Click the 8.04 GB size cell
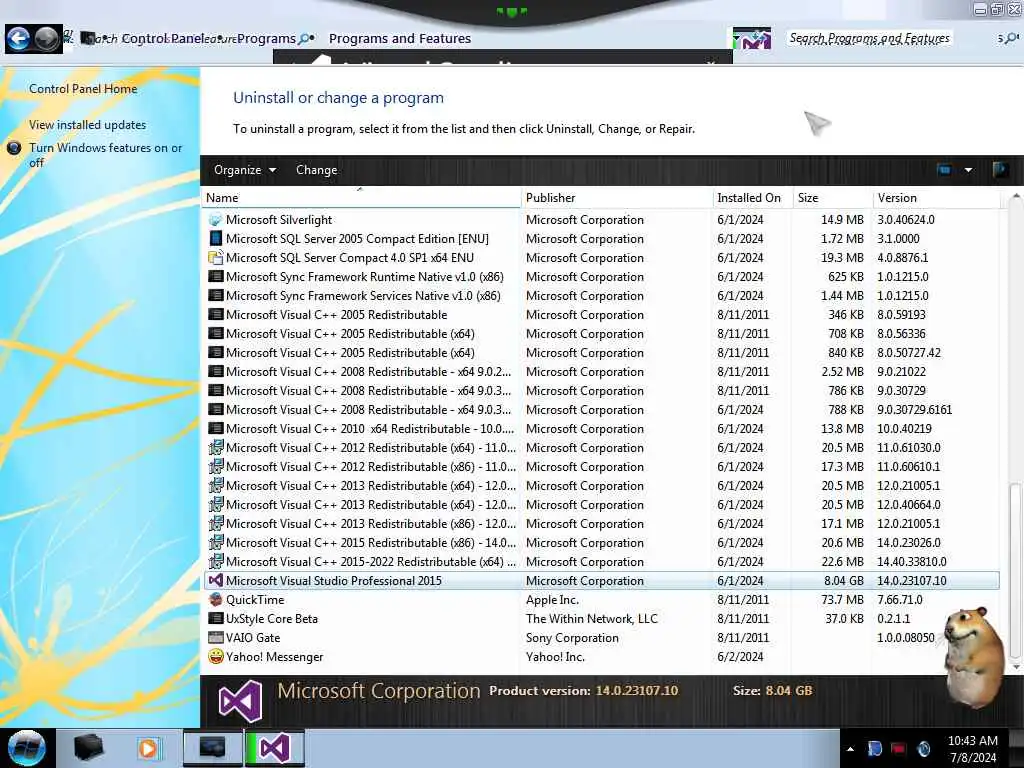 (844, 581)
